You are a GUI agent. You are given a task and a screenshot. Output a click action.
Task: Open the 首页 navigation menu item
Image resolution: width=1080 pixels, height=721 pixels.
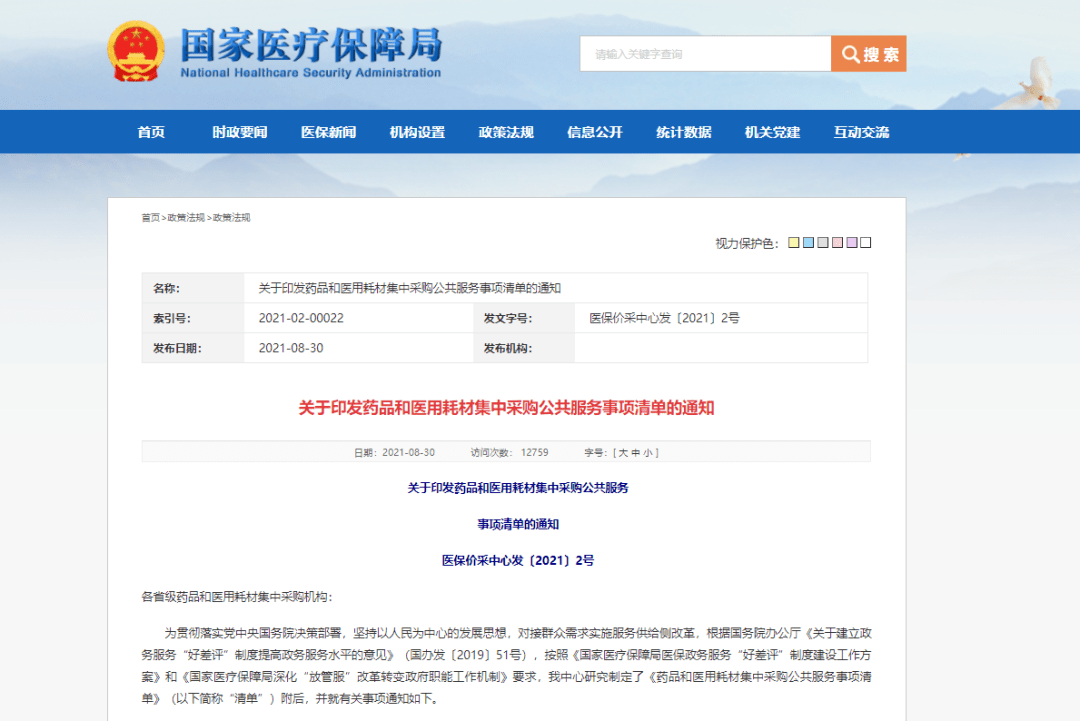point(151,132)
